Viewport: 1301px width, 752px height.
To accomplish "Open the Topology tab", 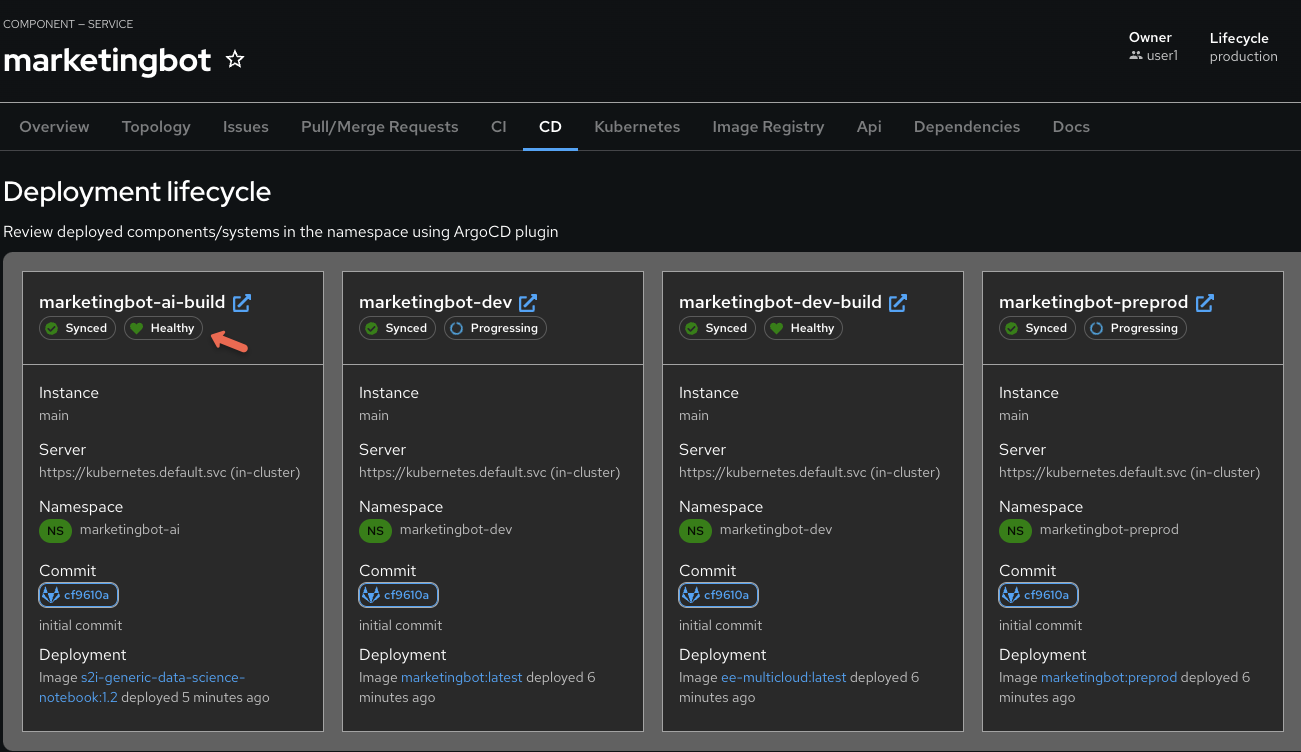I will (x=156, y=127).
